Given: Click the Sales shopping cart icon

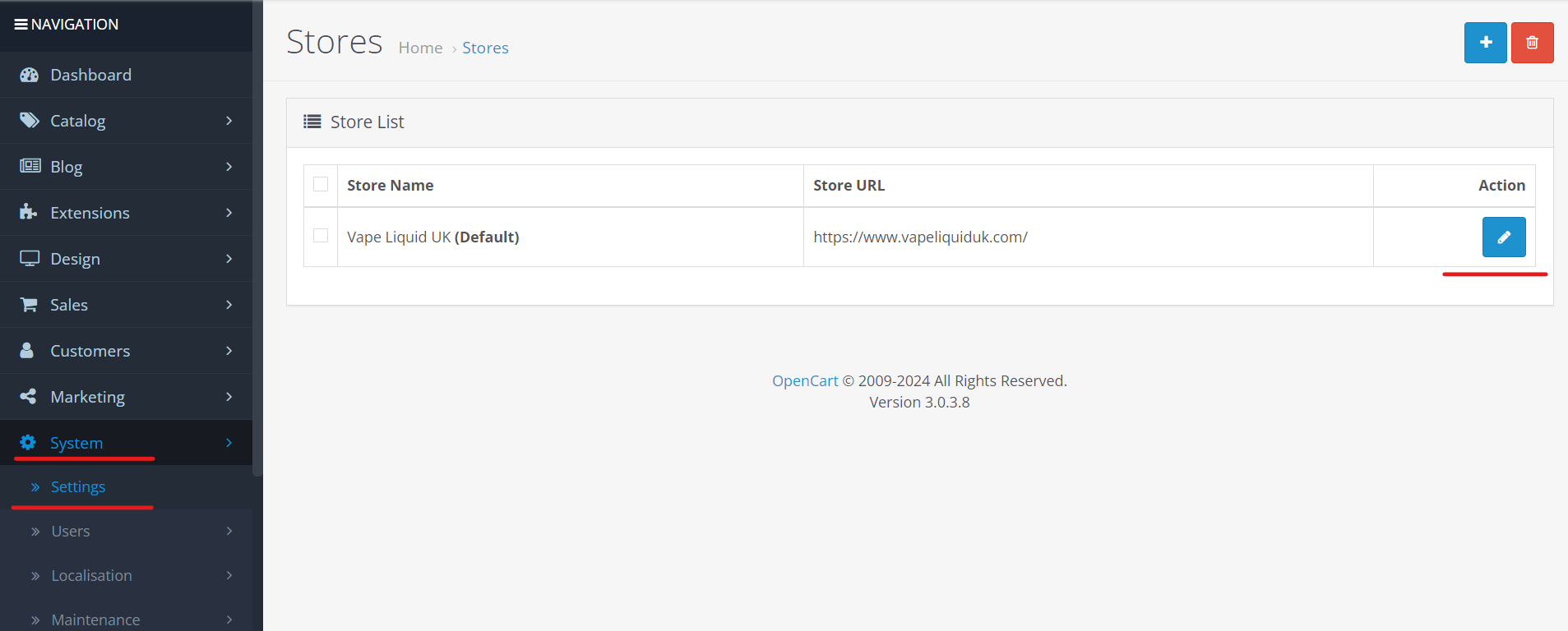Looking at the screenshot, I should pos(28,305).
